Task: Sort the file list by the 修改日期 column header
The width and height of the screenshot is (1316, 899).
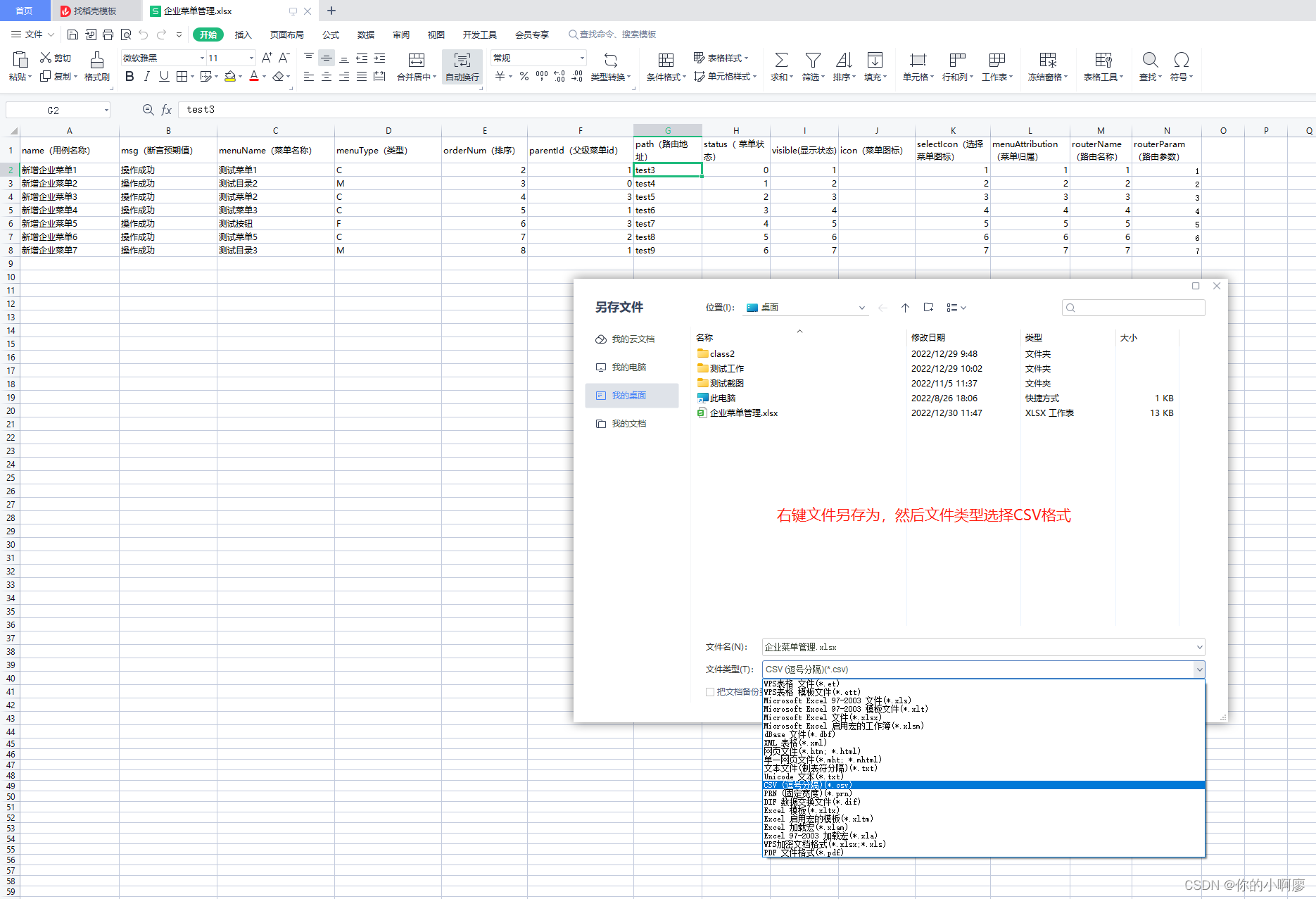Action: point(928,338)
